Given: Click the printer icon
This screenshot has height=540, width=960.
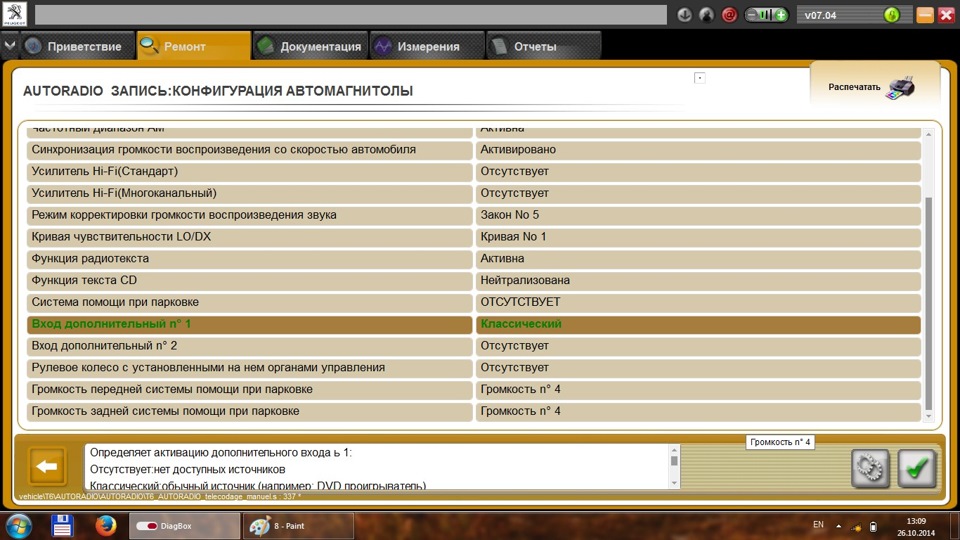Looking at the screenshot, I should (x=901, y=88).
